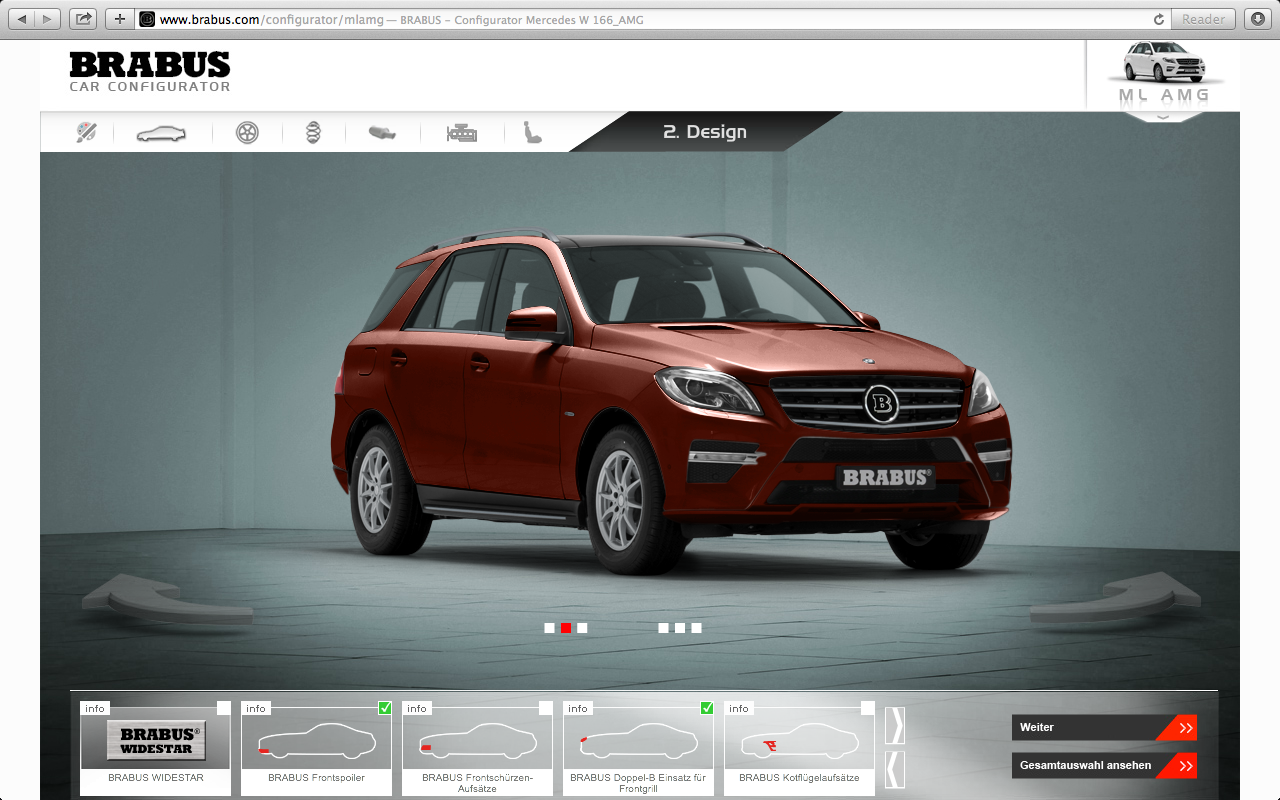Click the BRABUS WIDESTAR caption text
Viewport: 1280px width, 800px height.
coord(156,778)
